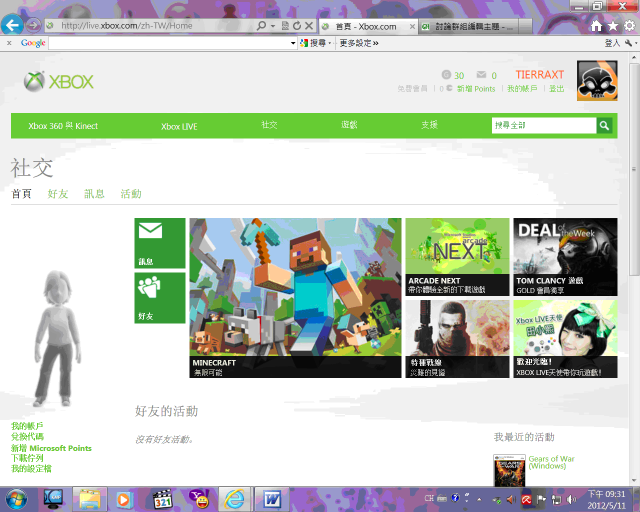Open the address bar dropdown arrow
This screenshot has width=640, height=512.
pyautogui.click(x=273, y=26)
